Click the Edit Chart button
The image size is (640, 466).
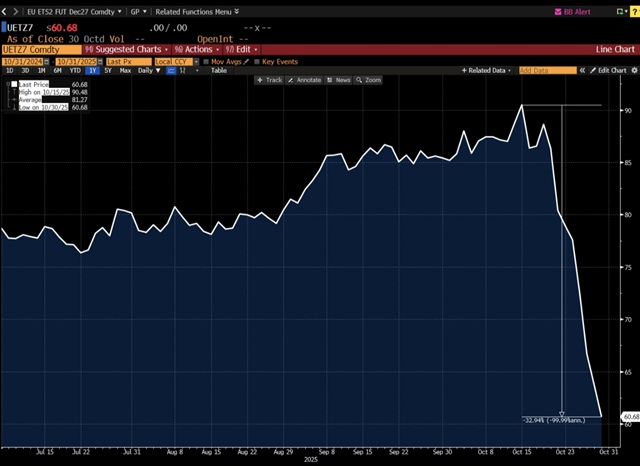(606, 71)
